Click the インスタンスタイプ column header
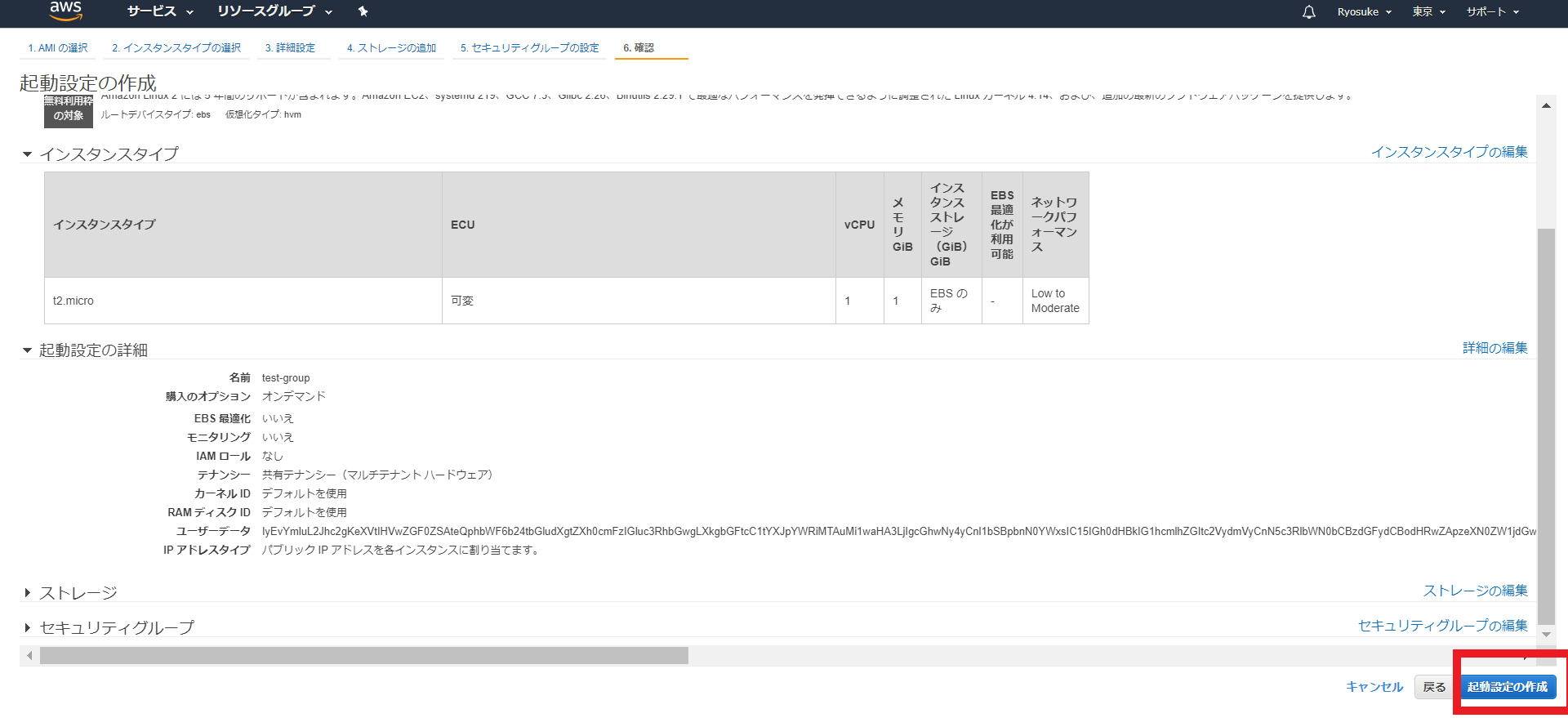This screenshot has height=718, width=1568. (243, 225)
